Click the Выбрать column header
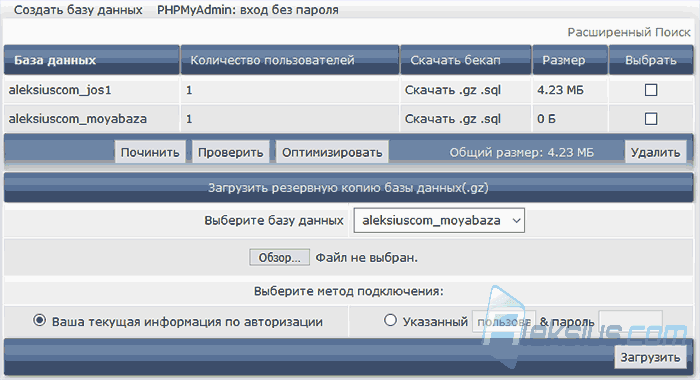This screenshot has width=700, height=380. tap(650, 60)
